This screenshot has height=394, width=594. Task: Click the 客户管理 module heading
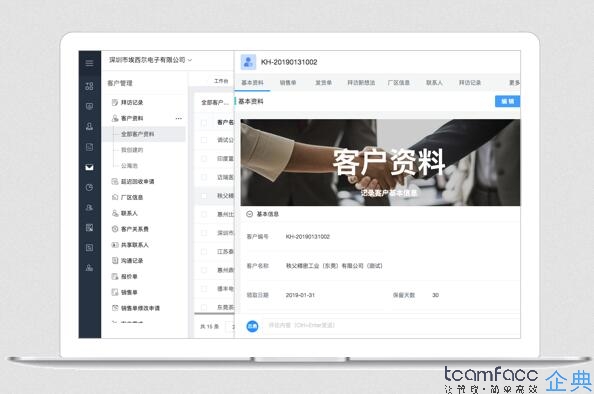click(120, 83)
